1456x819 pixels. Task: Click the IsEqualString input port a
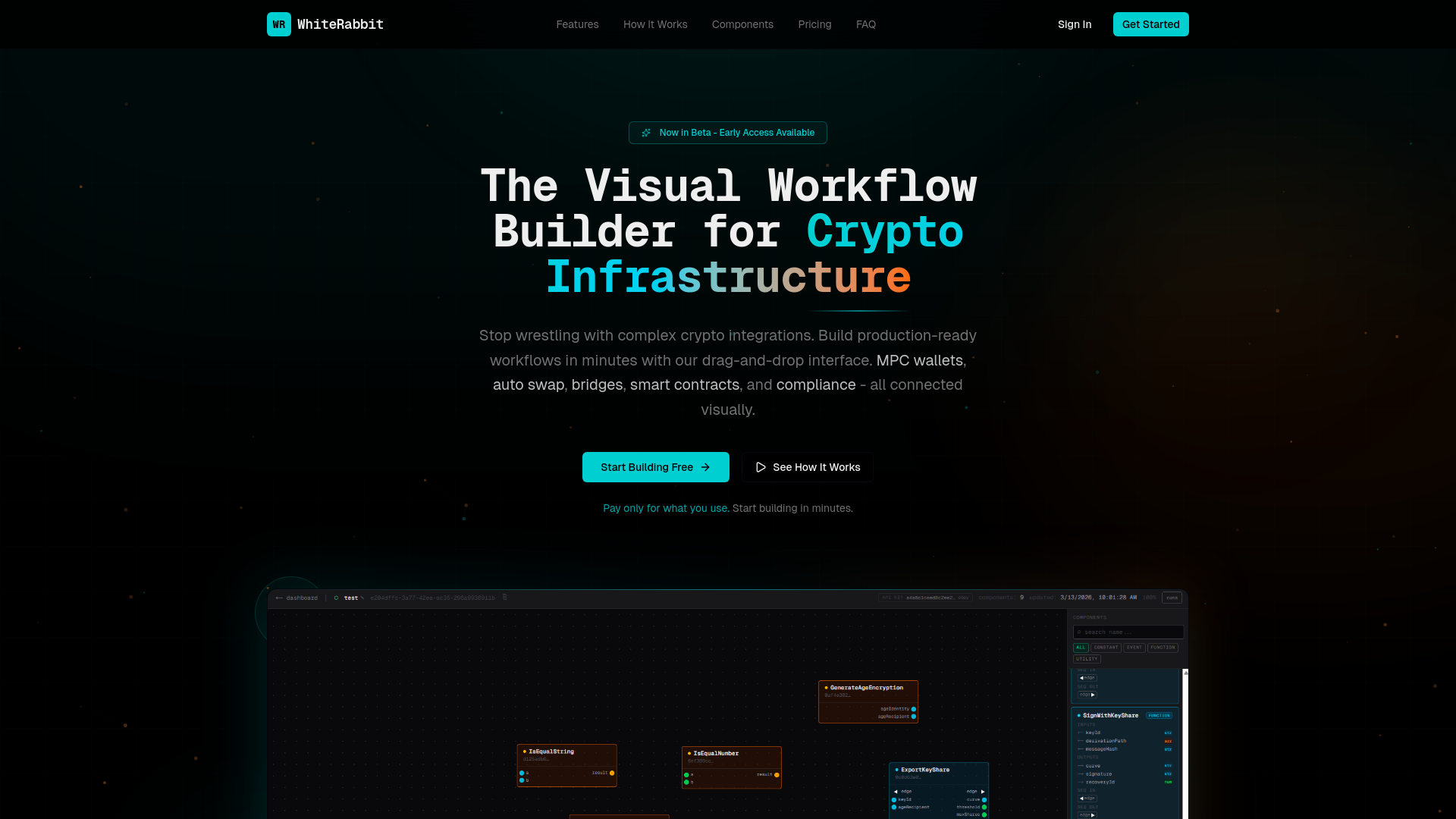522,773
